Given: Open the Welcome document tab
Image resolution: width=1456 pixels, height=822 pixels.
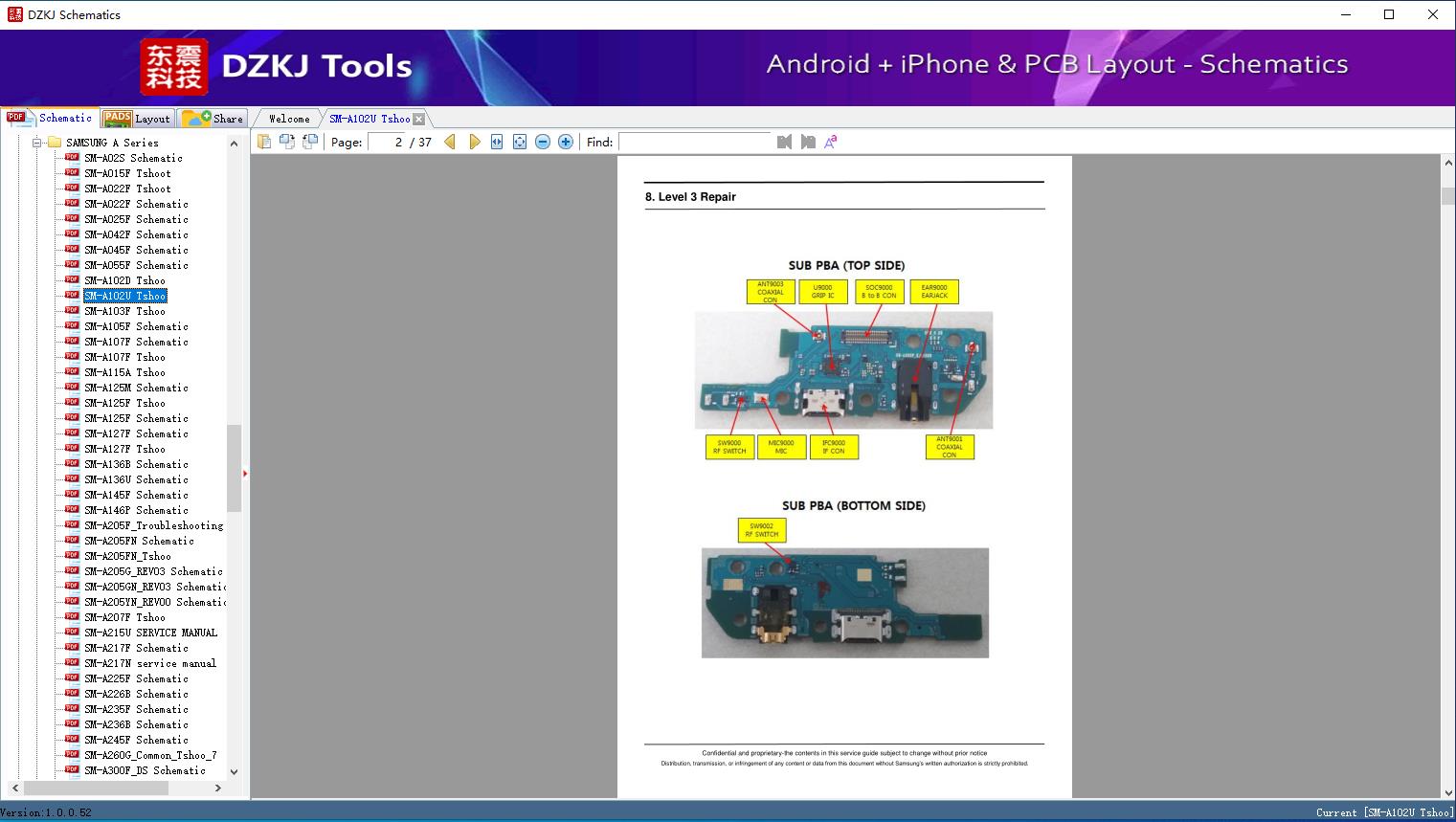Looking at the screenshot, I should click(x=289, y=119).
